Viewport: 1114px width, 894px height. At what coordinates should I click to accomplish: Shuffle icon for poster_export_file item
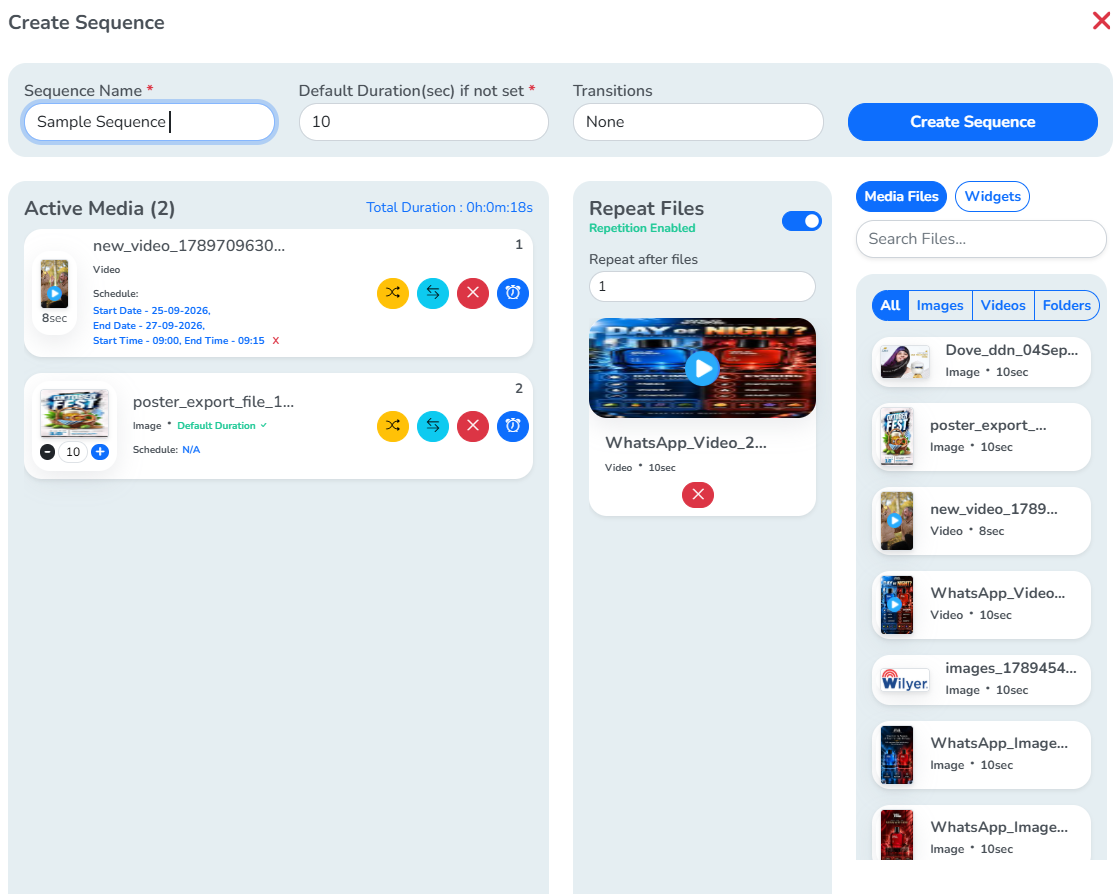point(393,426)
